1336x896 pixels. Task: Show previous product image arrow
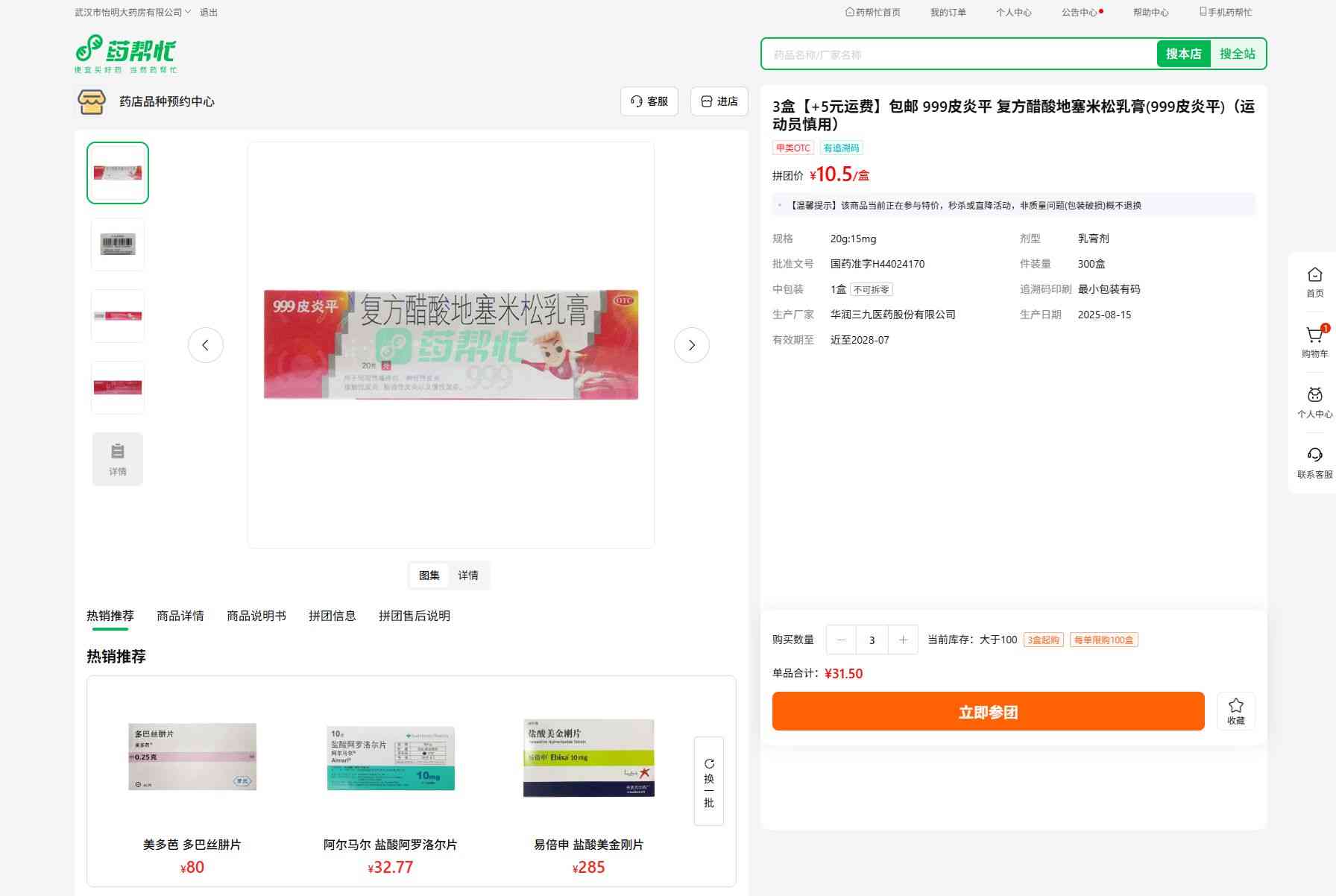(x=206, y=345)
